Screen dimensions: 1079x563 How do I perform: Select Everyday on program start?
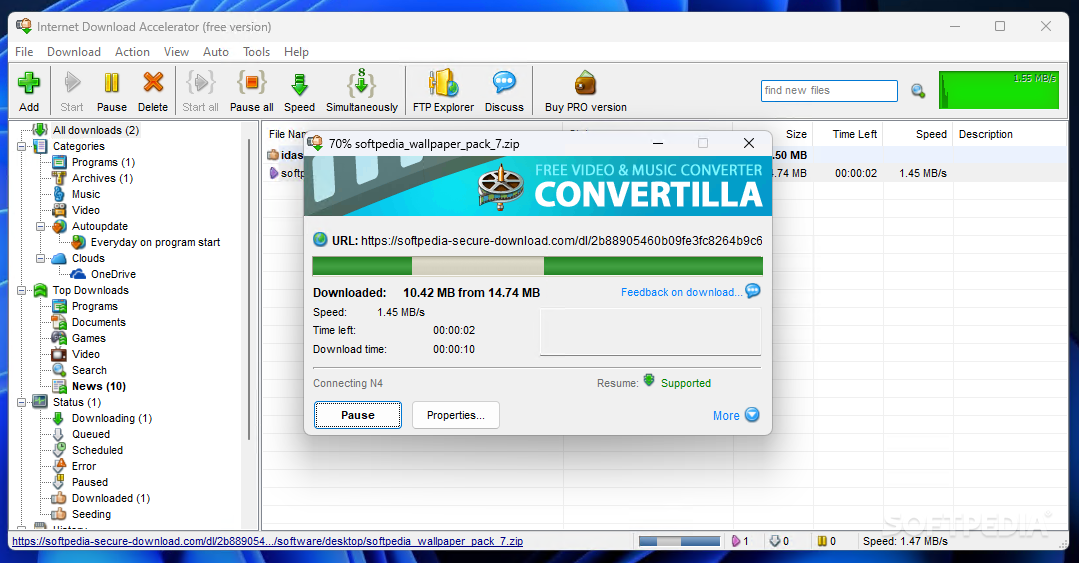[x=155, y=242]
